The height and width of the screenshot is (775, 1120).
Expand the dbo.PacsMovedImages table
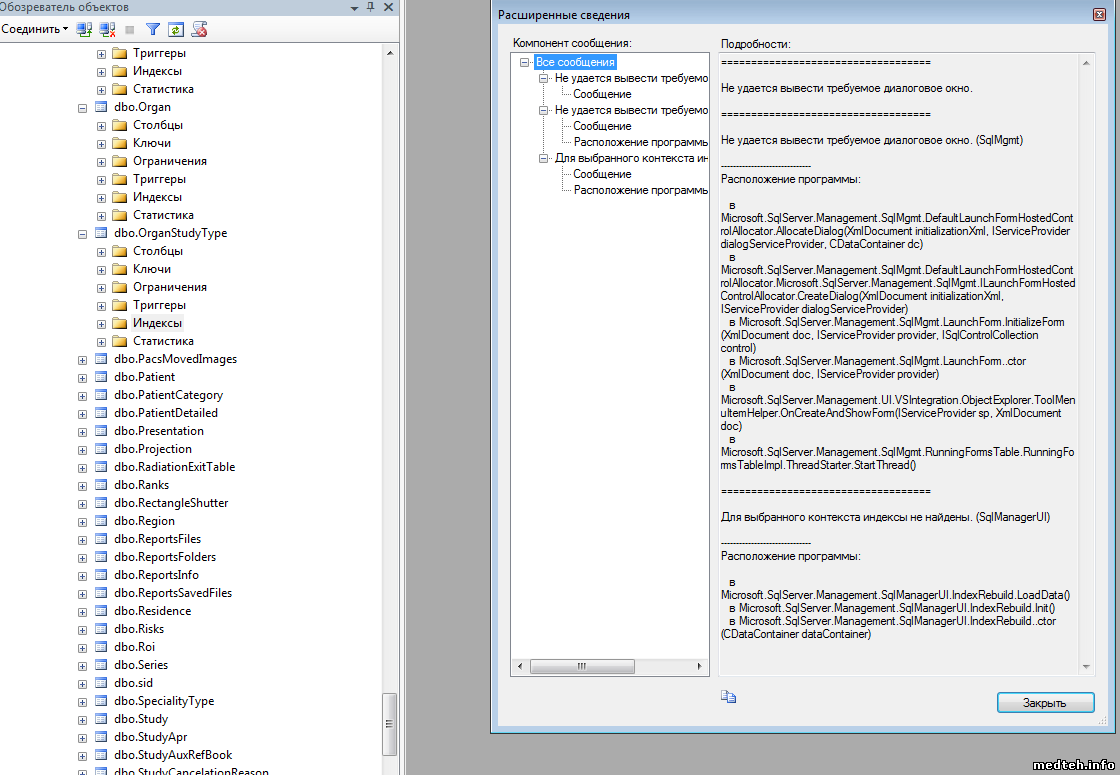[x=83, y=359]
